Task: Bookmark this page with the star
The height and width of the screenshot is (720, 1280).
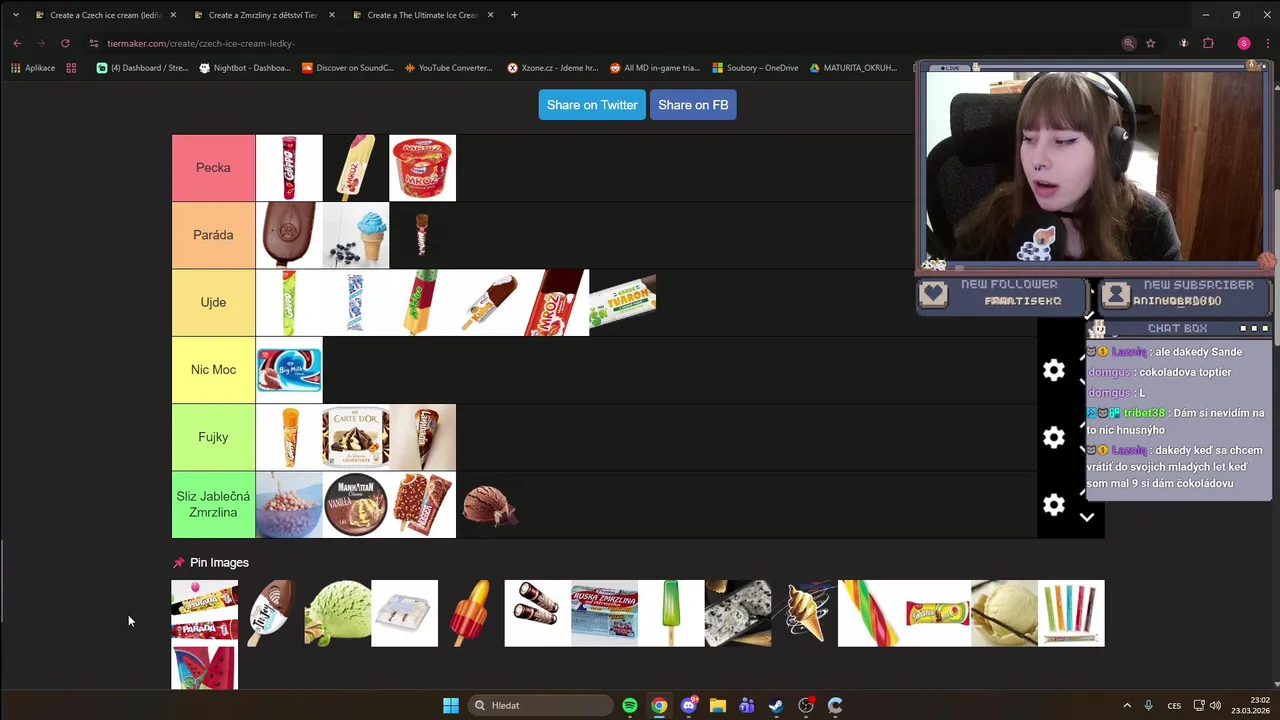Action: 1151,43
